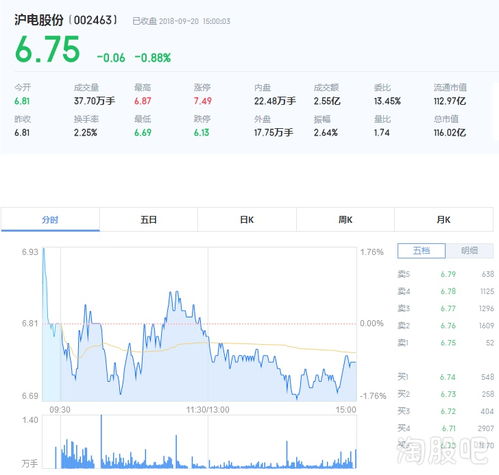Switch to the 明细 trade details tab
This screenshot has width=499, height=475.
[x=469, y=251]
